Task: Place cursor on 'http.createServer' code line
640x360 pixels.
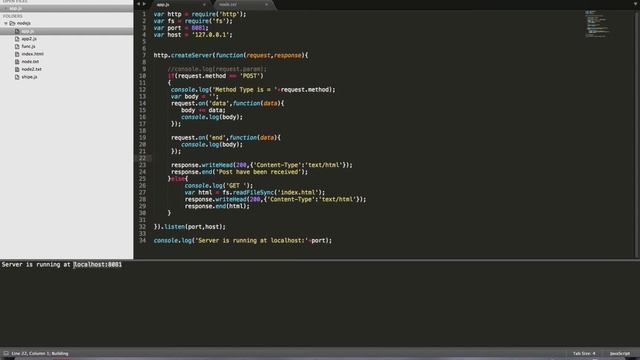Action: click(231, 55)
